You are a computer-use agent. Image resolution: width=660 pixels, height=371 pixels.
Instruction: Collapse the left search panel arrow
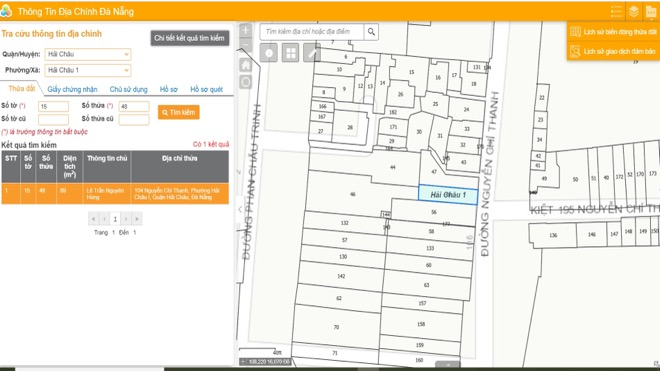(x=240, y=209)
